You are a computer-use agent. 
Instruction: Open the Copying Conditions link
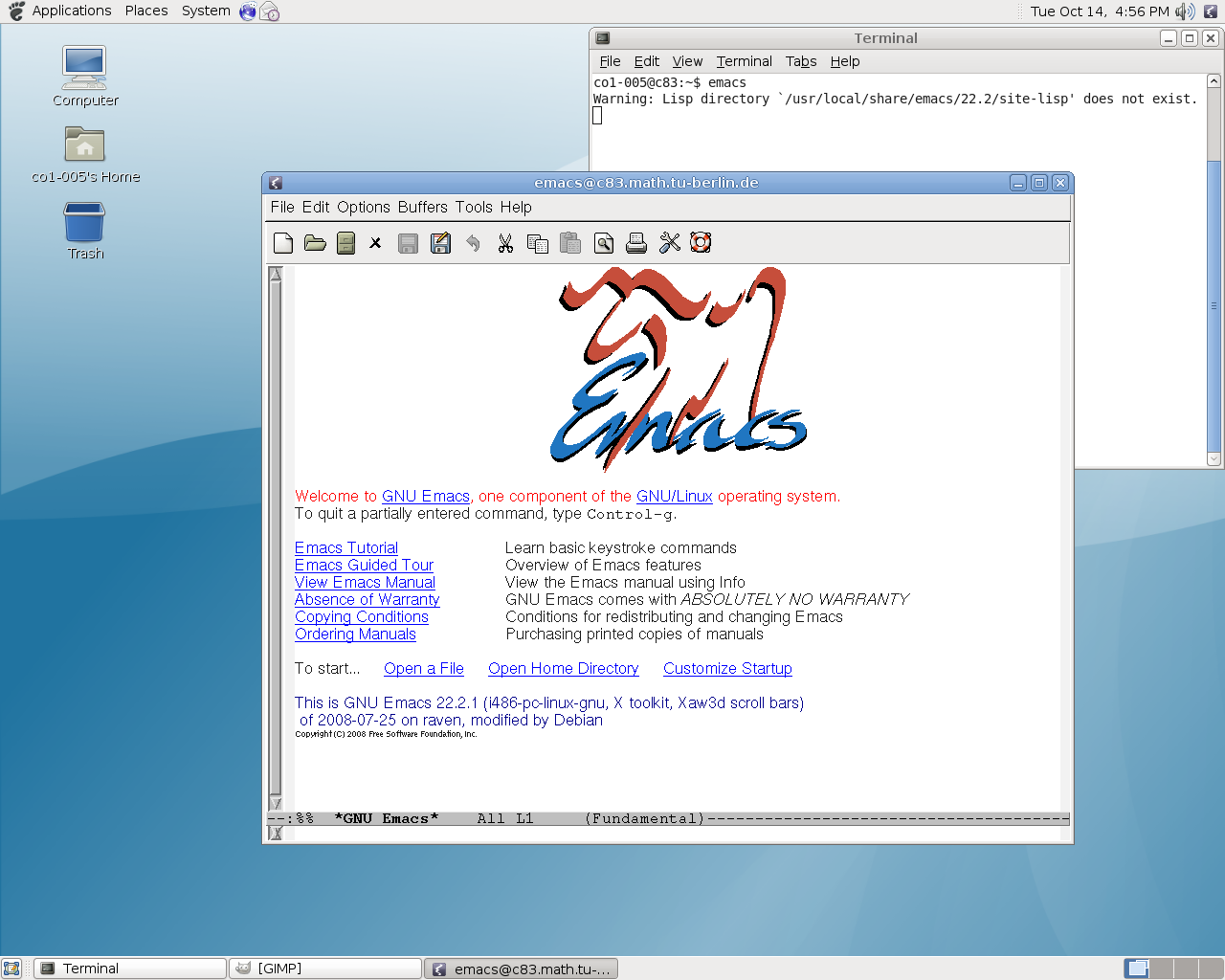(x=362, y=617)
